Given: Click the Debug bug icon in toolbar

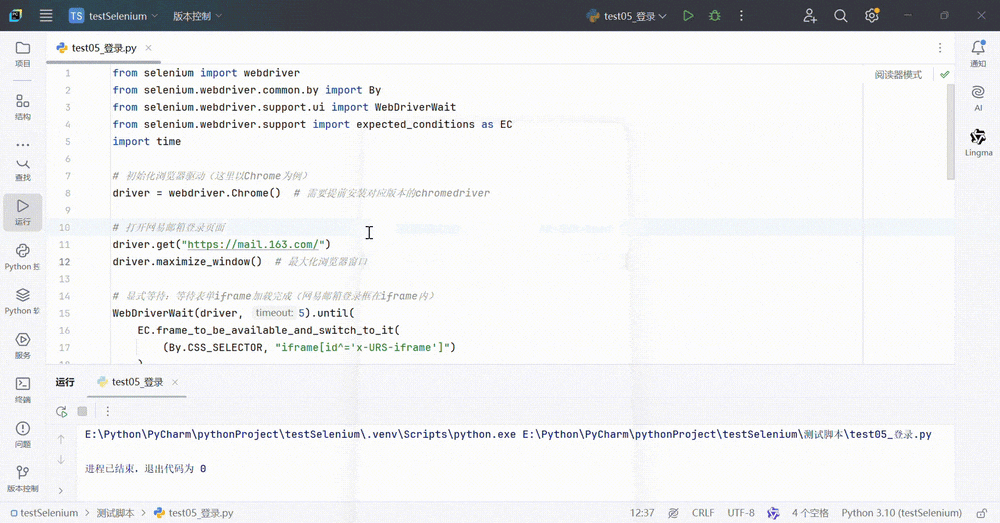Looking at the screenshot, I should (x=714, y=16).
